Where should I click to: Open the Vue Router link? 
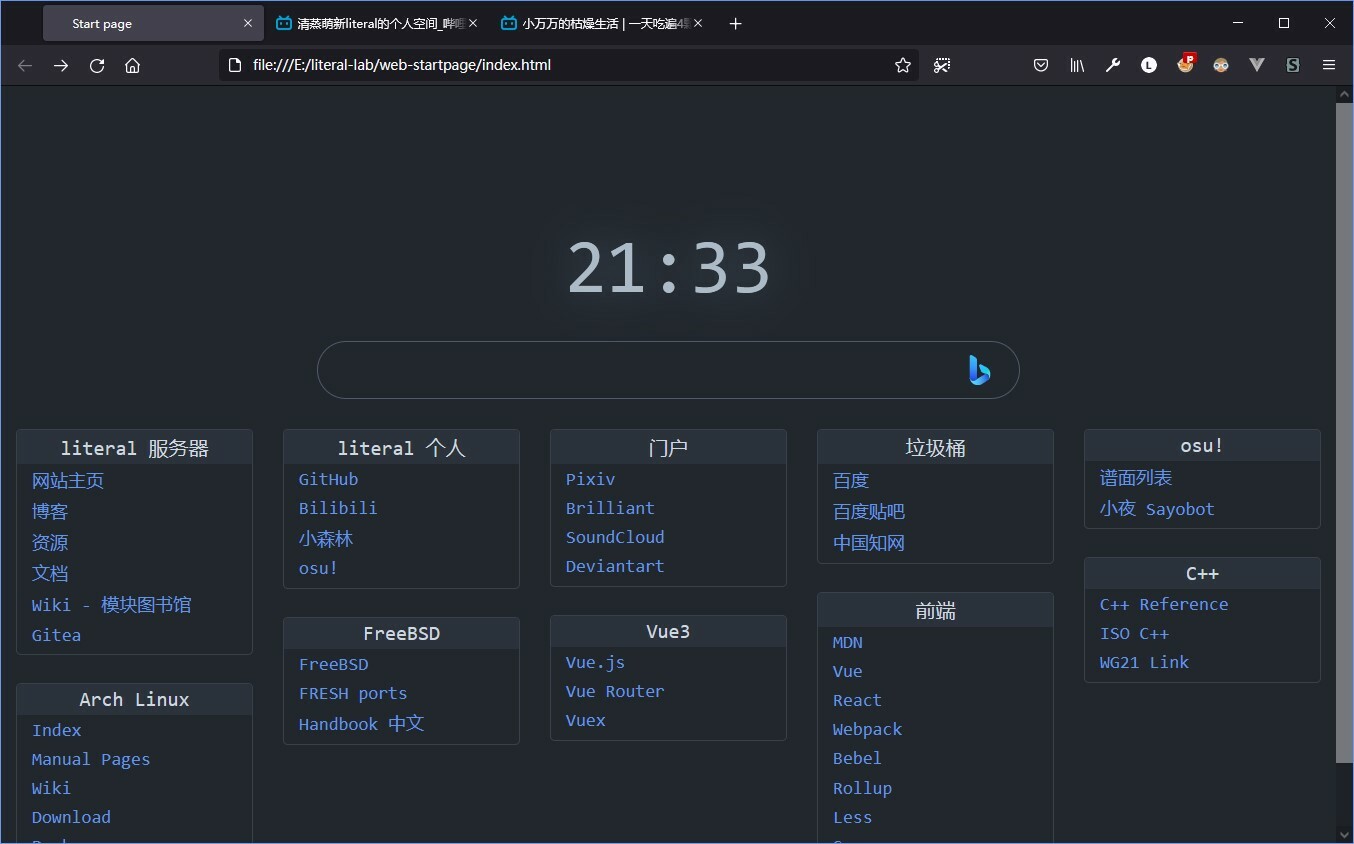pos(615,691)
